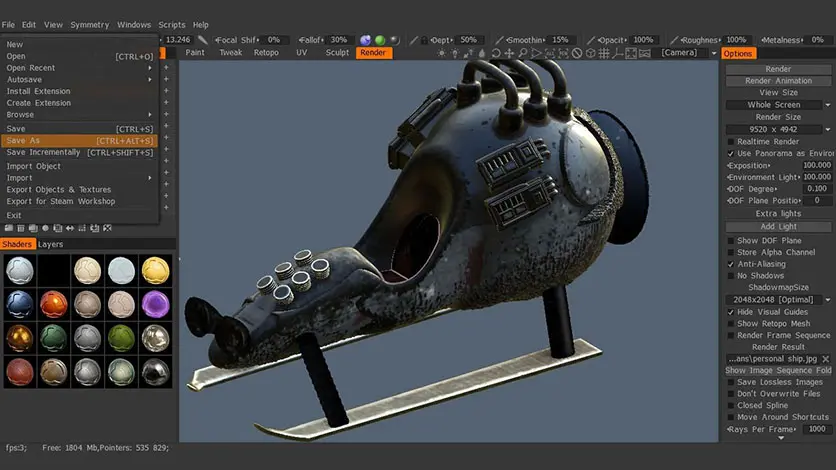Toggle the No Shadows checkbox
Viewport: 836px width, 470px height.
pos(730,276)
